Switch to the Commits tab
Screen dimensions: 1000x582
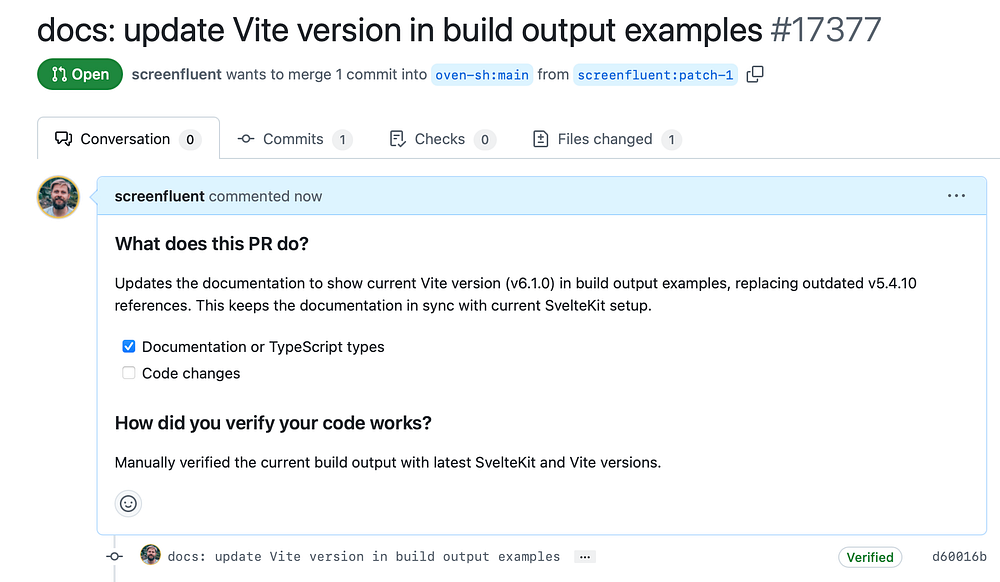coord(294,139)
